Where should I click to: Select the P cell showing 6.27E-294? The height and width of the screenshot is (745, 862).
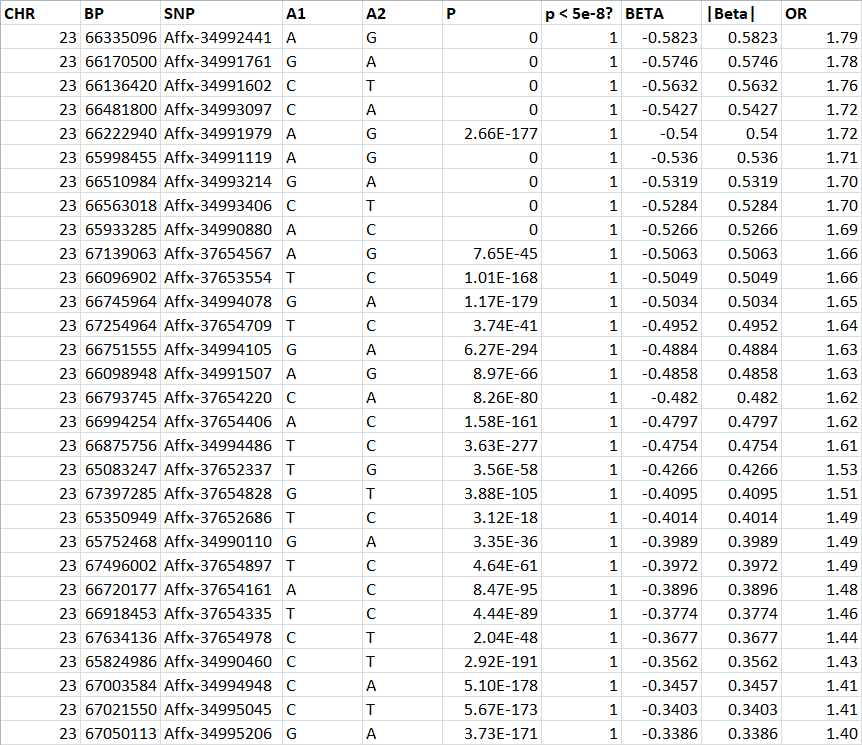491,350
